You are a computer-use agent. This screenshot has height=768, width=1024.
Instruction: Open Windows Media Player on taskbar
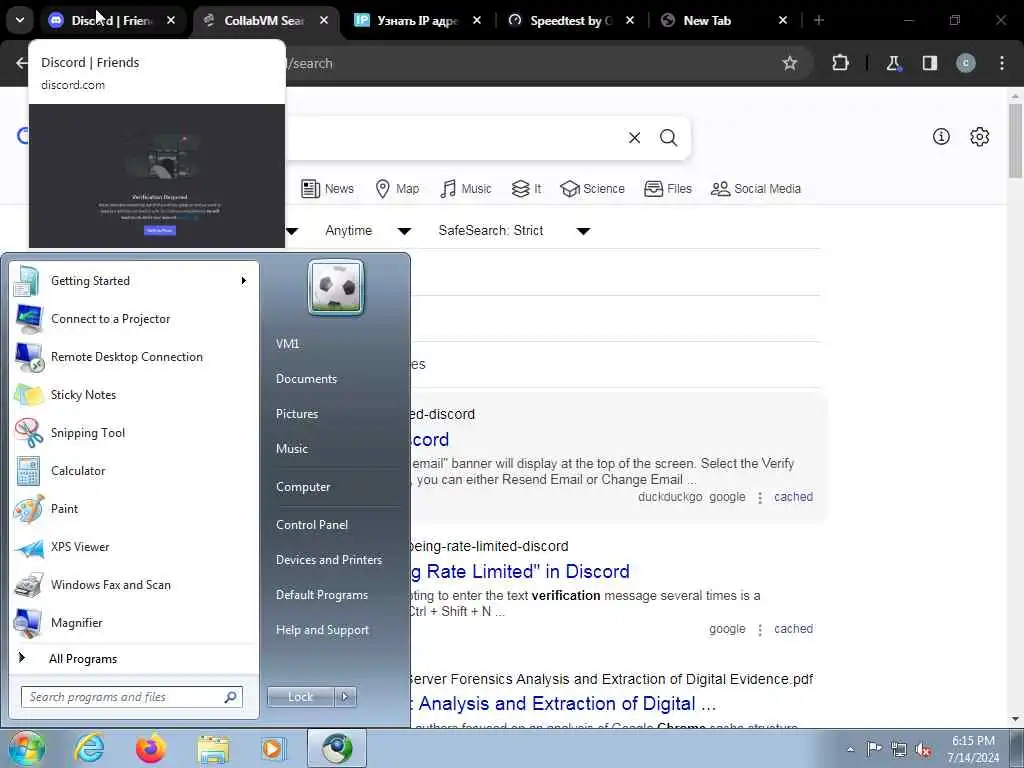click(x=273, y=748)
